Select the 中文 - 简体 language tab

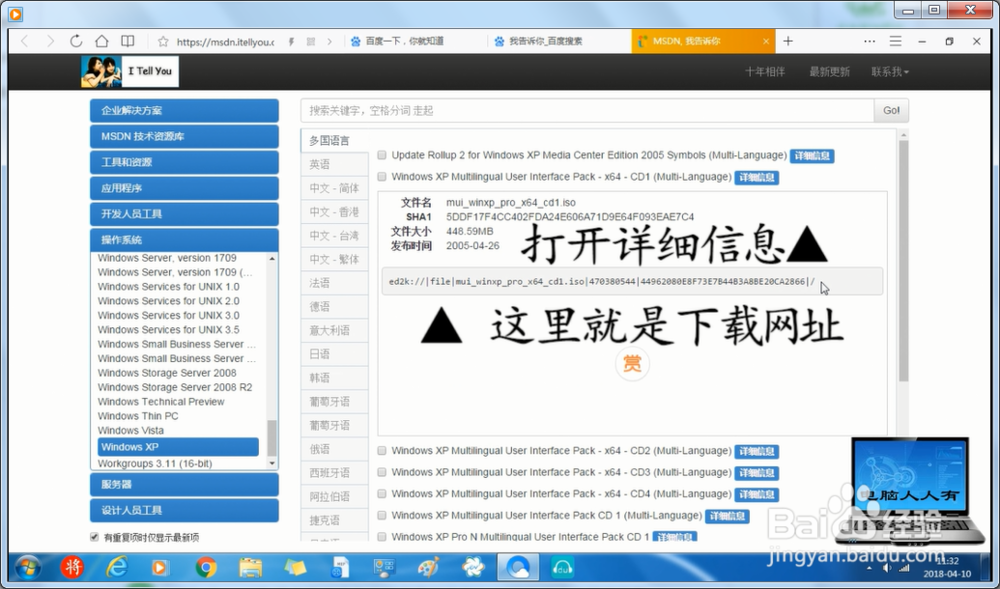pos(335,188)
